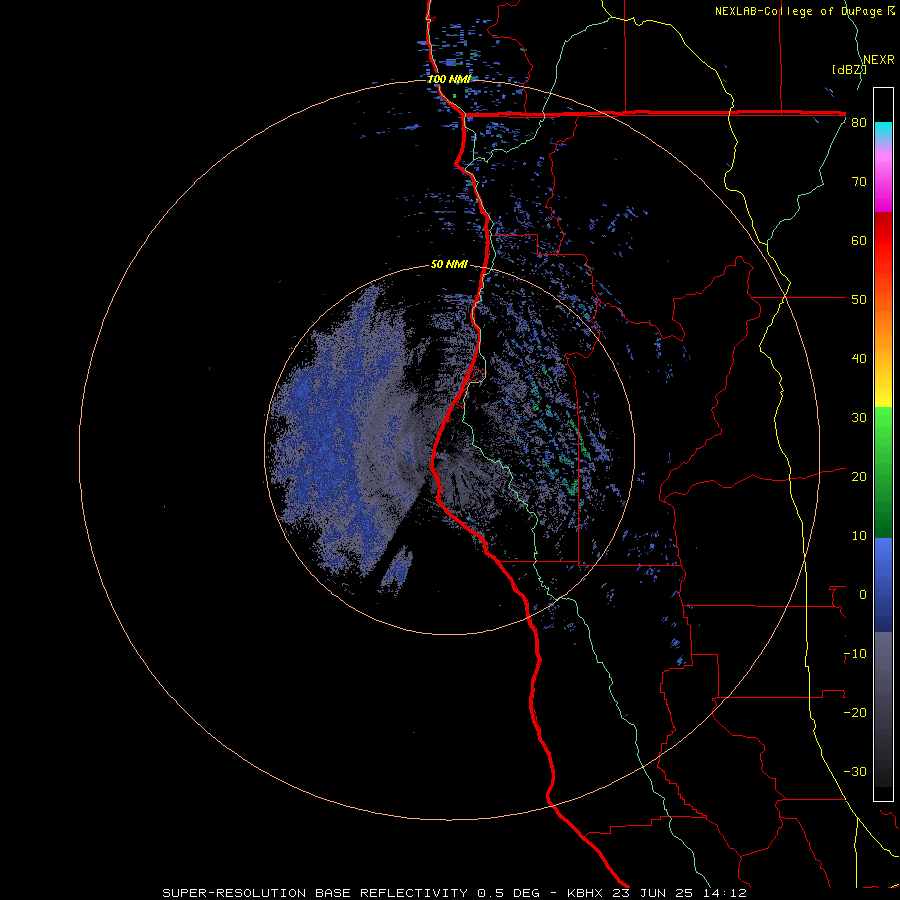
Task: Click the 80 value on the dBZ scale
Action: coord(859,123)
